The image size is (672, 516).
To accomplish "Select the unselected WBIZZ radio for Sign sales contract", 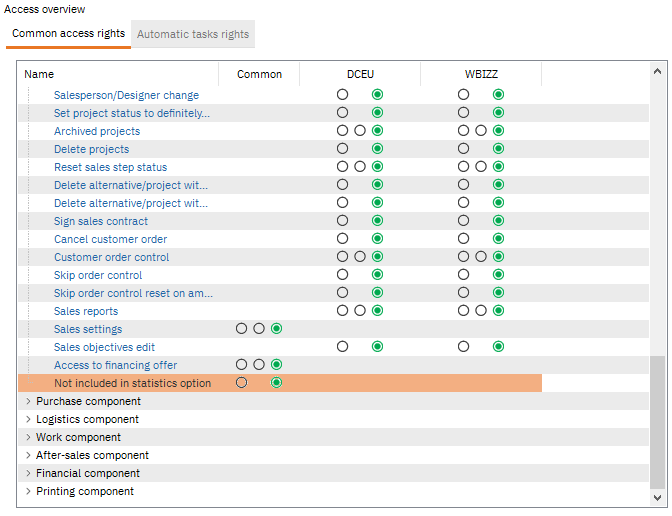I will point(464,221).
